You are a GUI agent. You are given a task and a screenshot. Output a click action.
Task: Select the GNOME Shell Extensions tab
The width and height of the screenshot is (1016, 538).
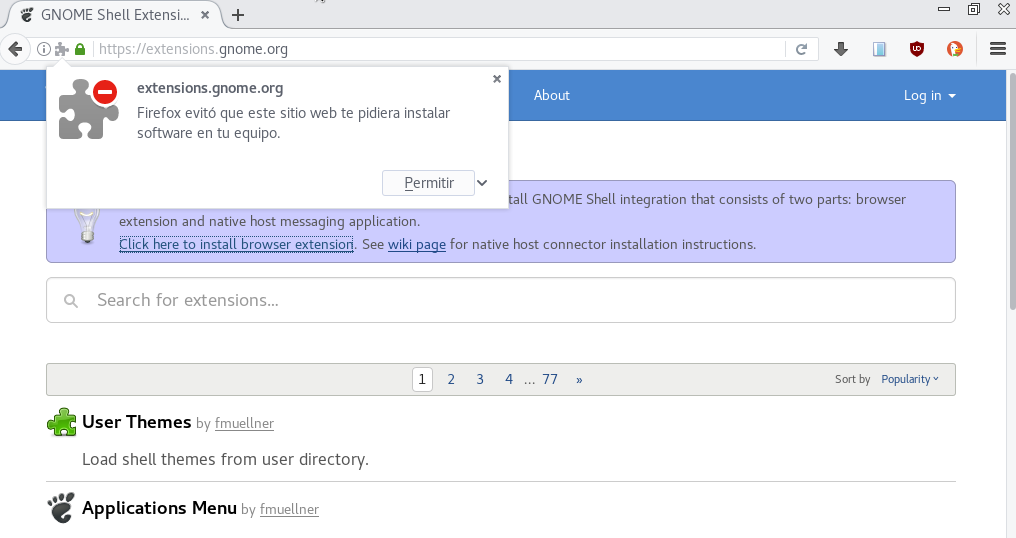pos(114,15)
